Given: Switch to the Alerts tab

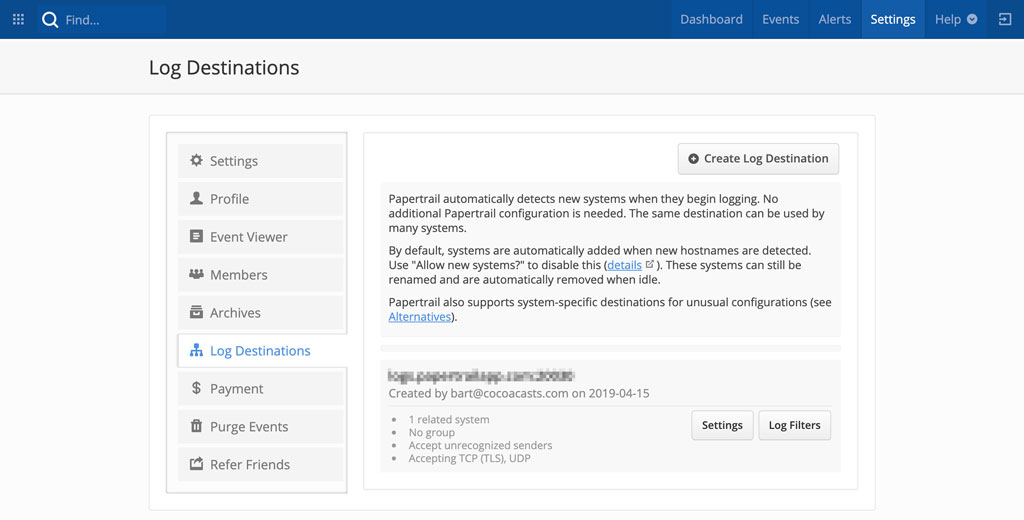Looking at the screenshot, I should (835, 20).
